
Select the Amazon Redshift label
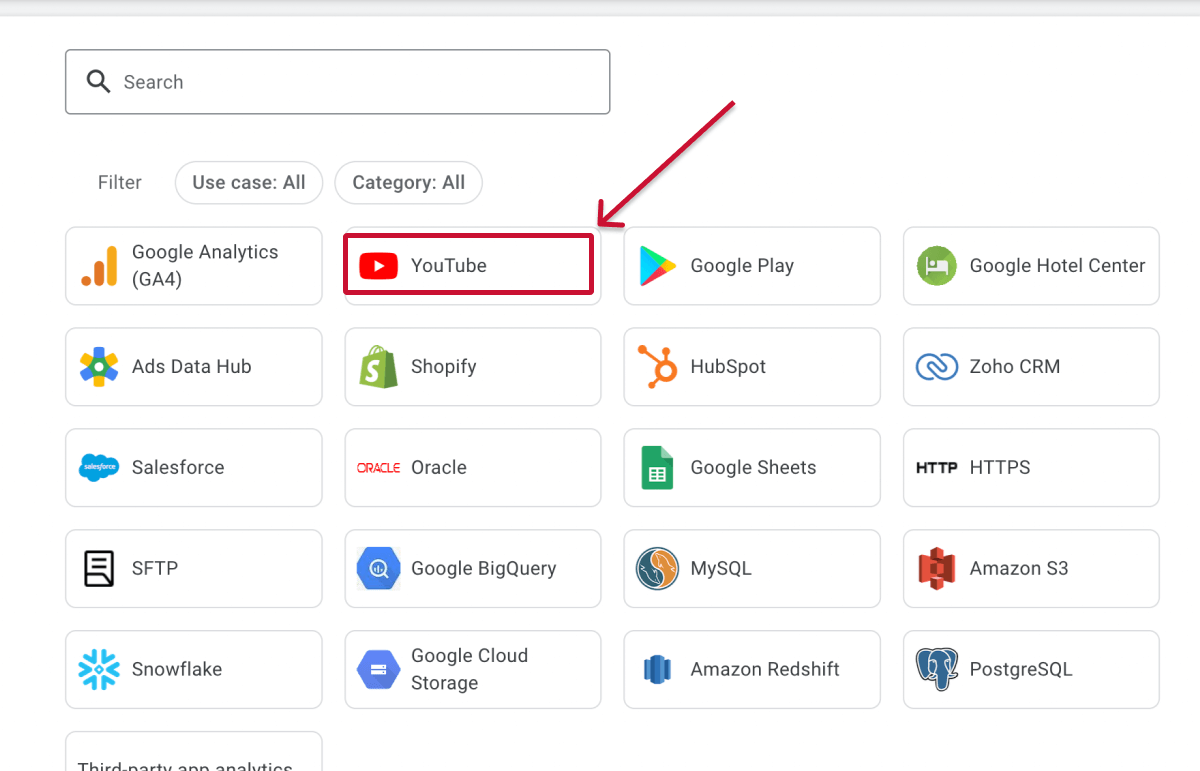[x=765, y=670]
